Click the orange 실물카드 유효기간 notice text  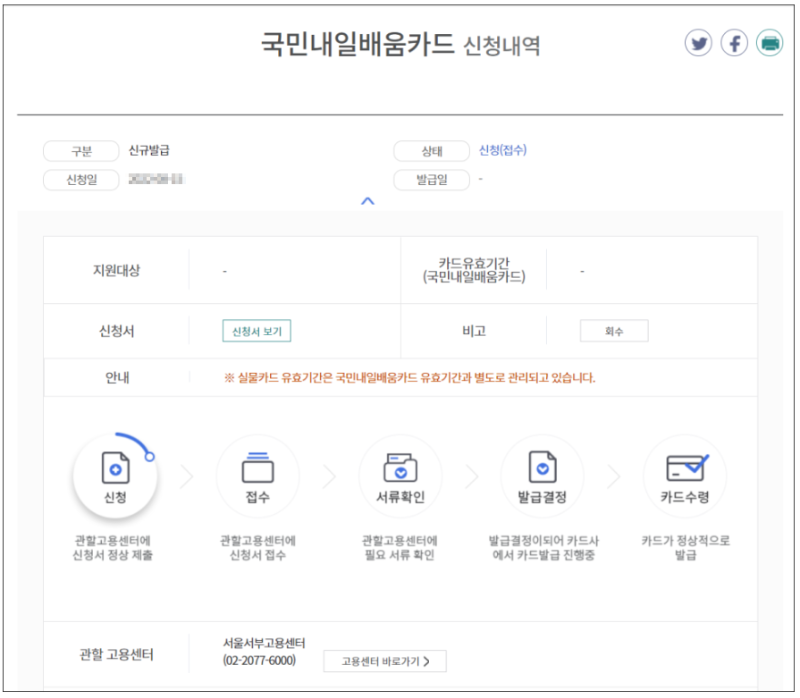tap(410, 378)
